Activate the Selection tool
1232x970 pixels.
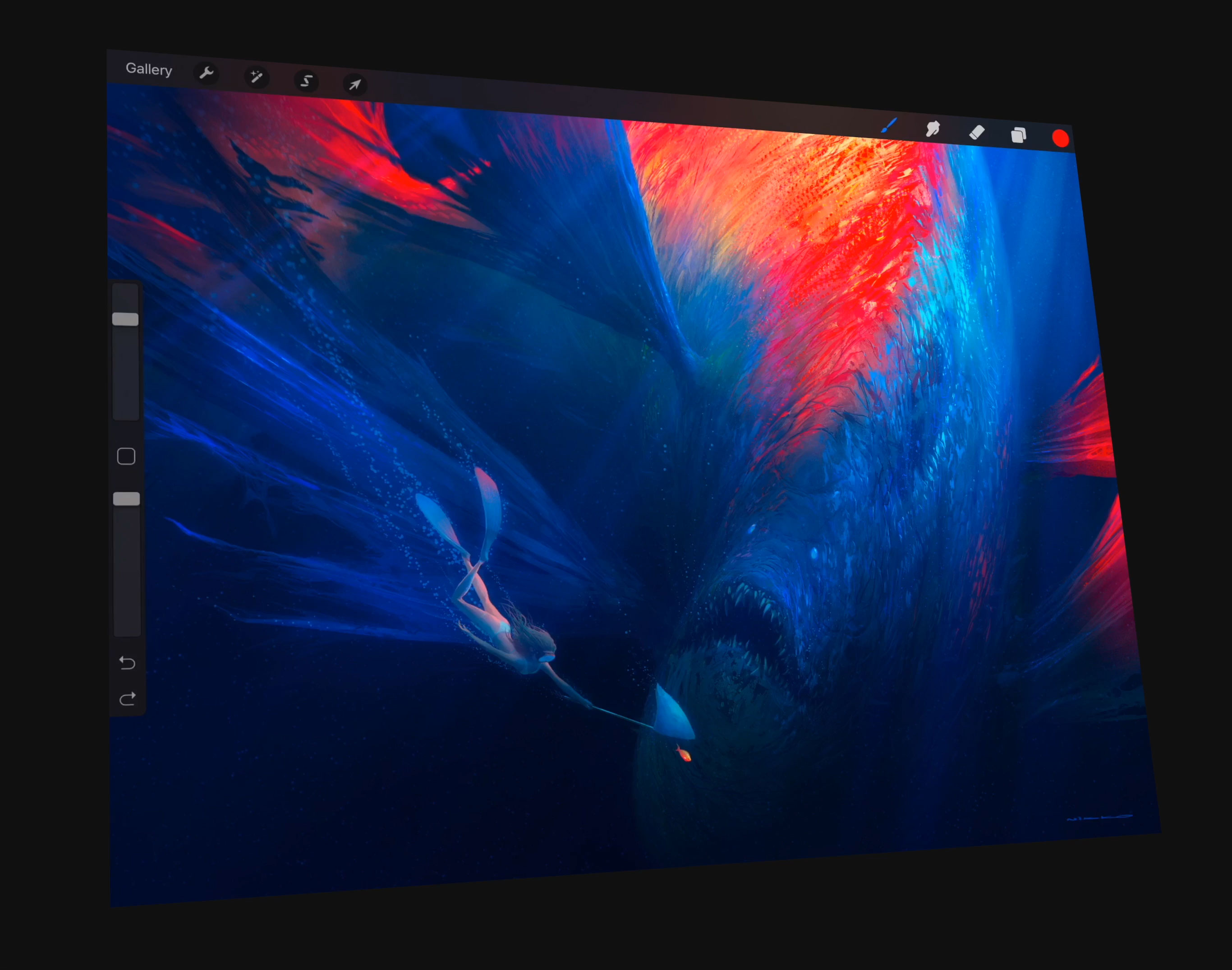(x=306, y=81)
